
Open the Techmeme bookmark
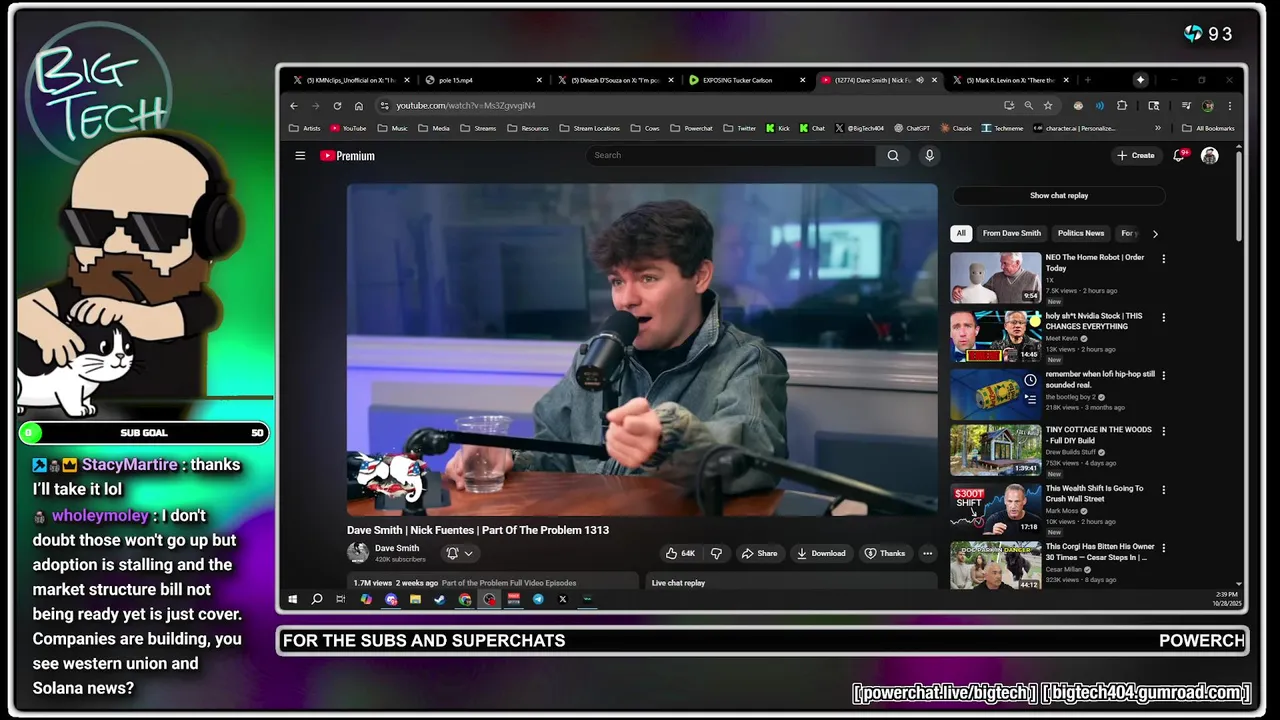1002,128
